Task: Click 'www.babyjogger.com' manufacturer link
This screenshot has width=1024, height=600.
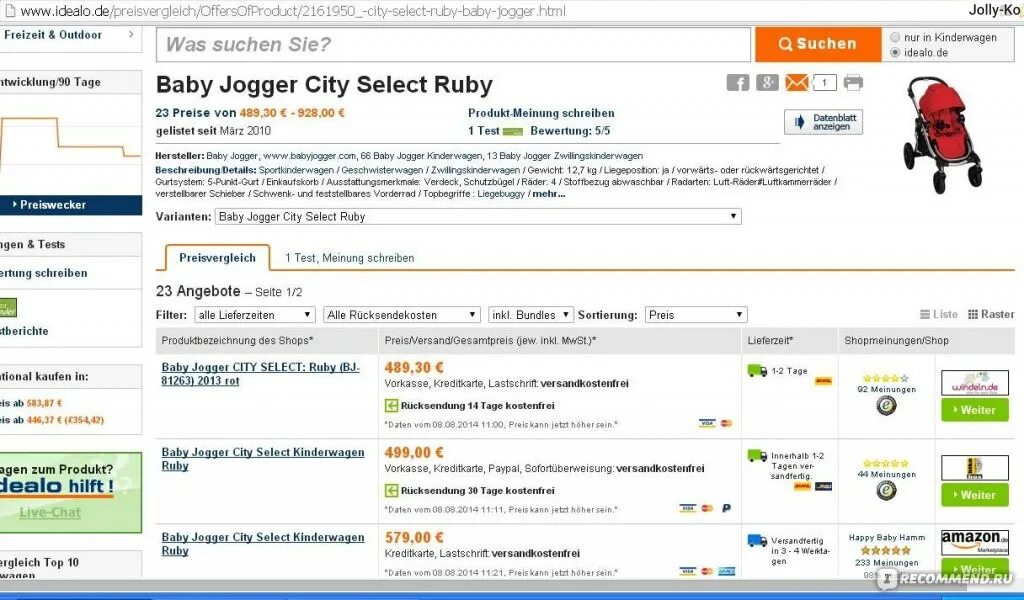Action: click(x=310, y=155)
